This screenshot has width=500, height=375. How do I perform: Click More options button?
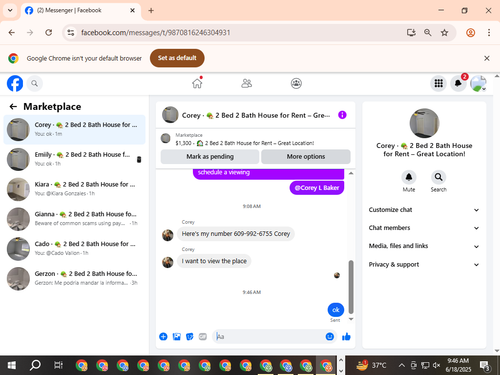(306, 157)
